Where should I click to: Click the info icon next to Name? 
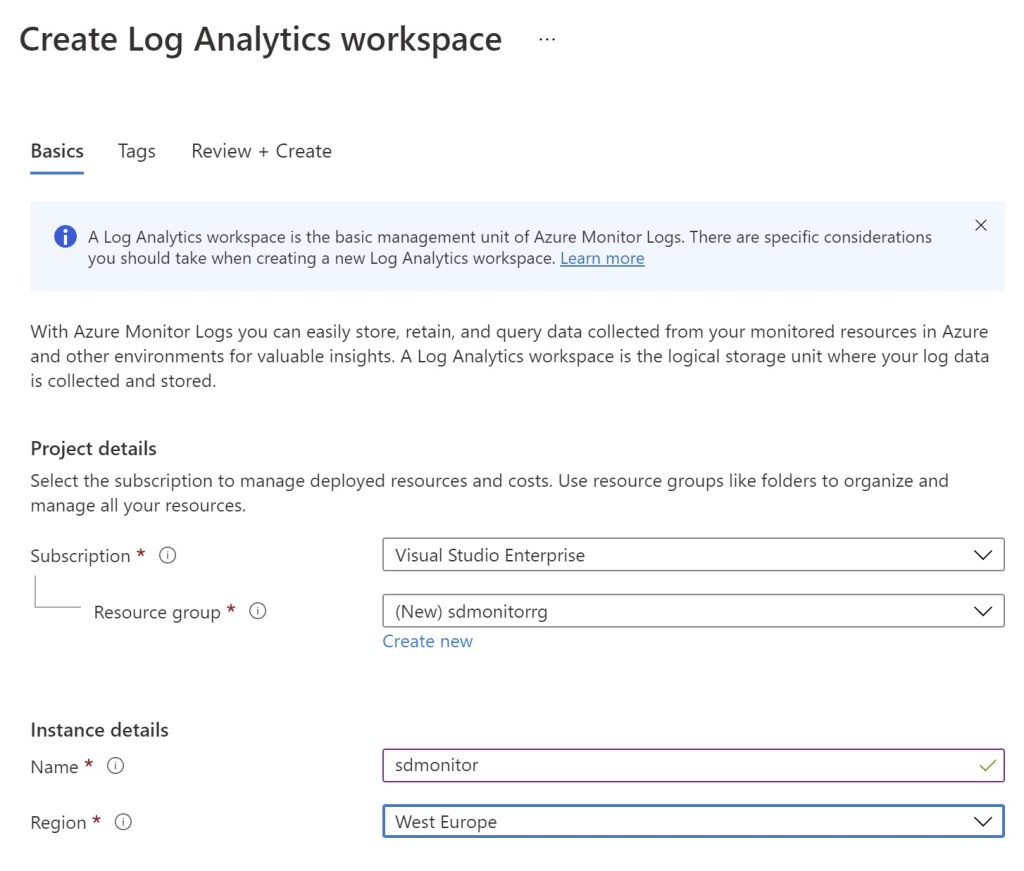click(x=115, y=766)
